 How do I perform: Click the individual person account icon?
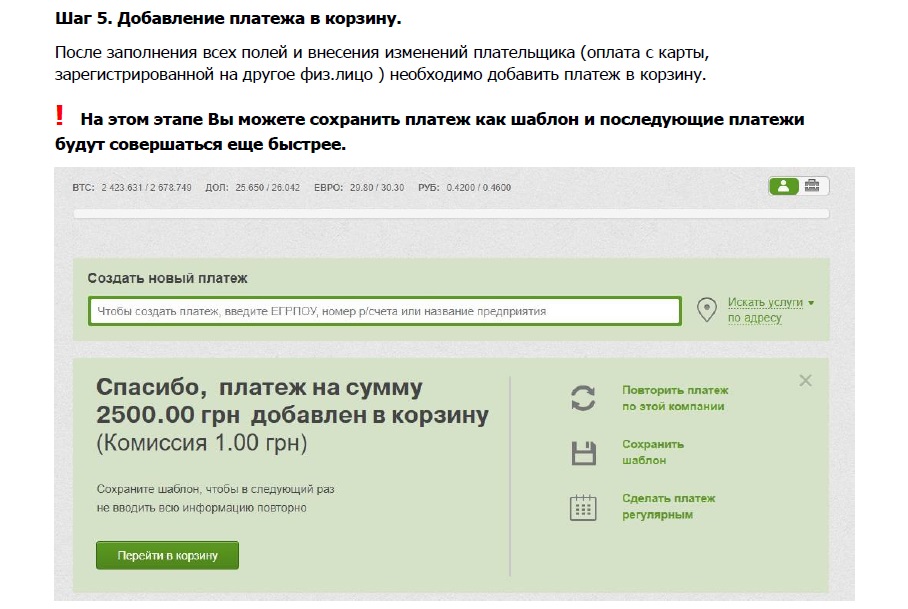(x=784, y=186)
